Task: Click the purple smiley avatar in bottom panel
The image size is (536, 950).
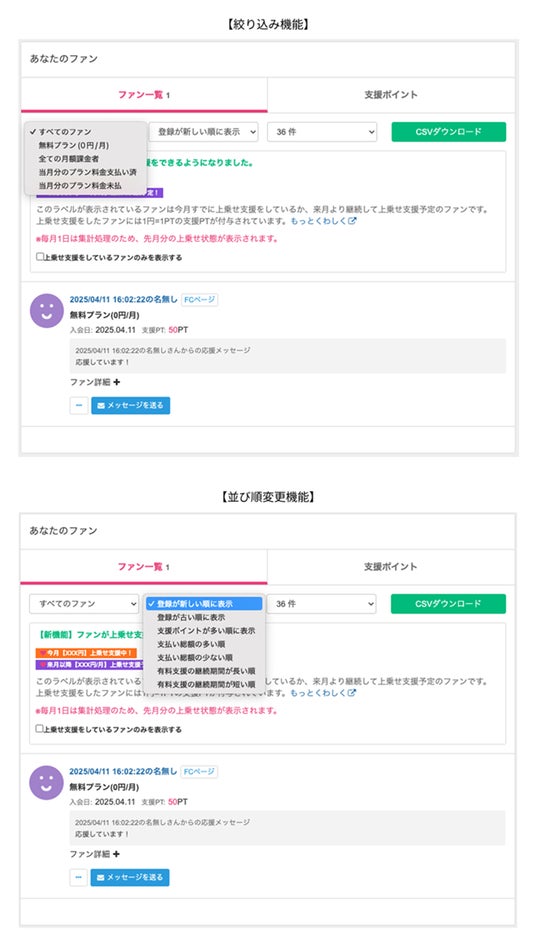Action: pyautogui.click(x=47, y=783)
